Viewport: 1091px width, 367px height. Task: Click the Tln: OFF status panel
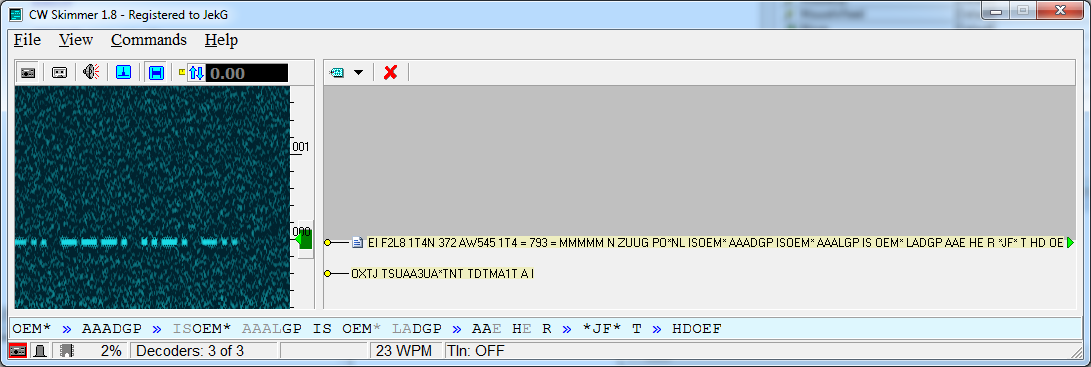[x=476, y=351]
